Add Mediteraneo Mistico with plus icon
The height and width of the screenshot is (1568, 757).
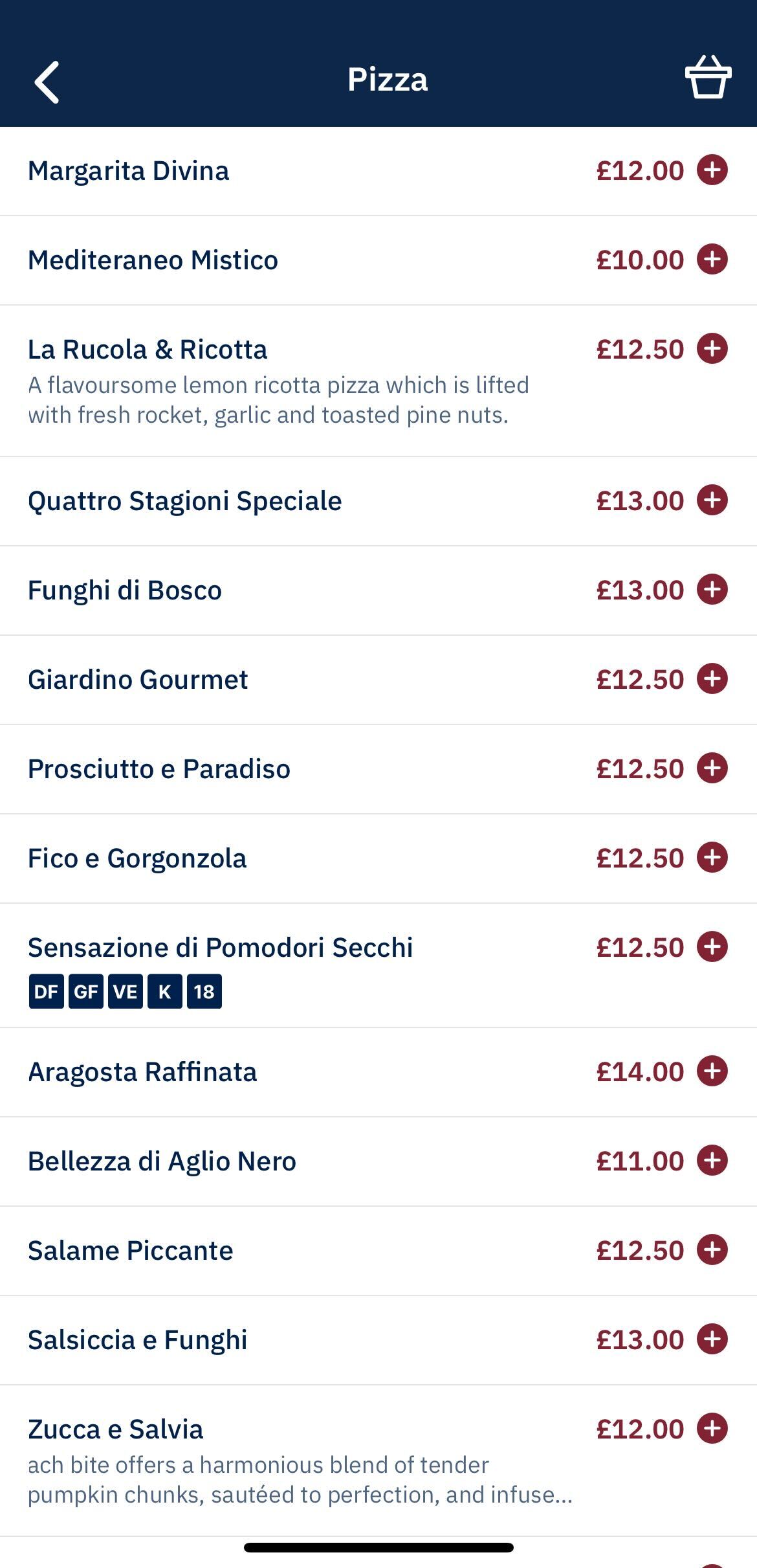[x=712, y=260]
